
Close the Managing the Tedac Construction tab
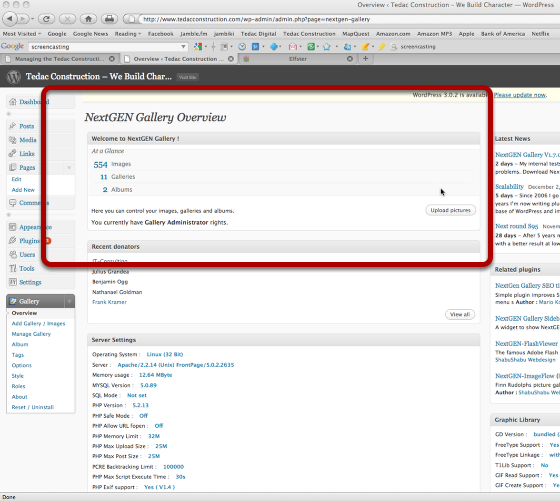click(x=112, y=59)
